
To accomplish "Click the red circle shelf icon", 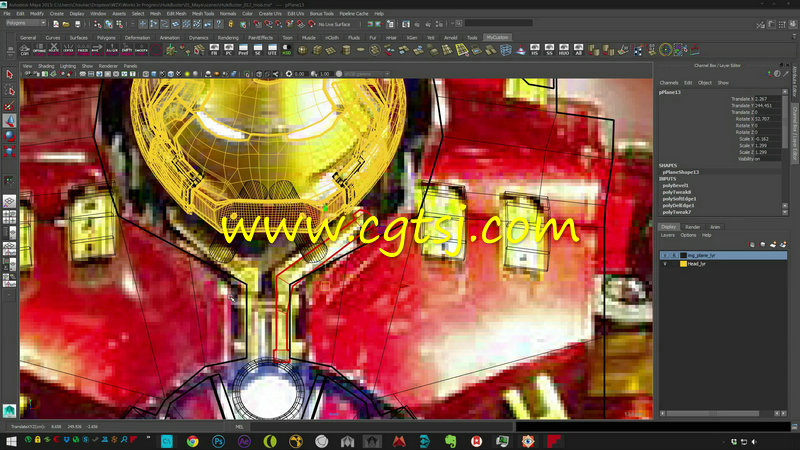I will point(156,50).
